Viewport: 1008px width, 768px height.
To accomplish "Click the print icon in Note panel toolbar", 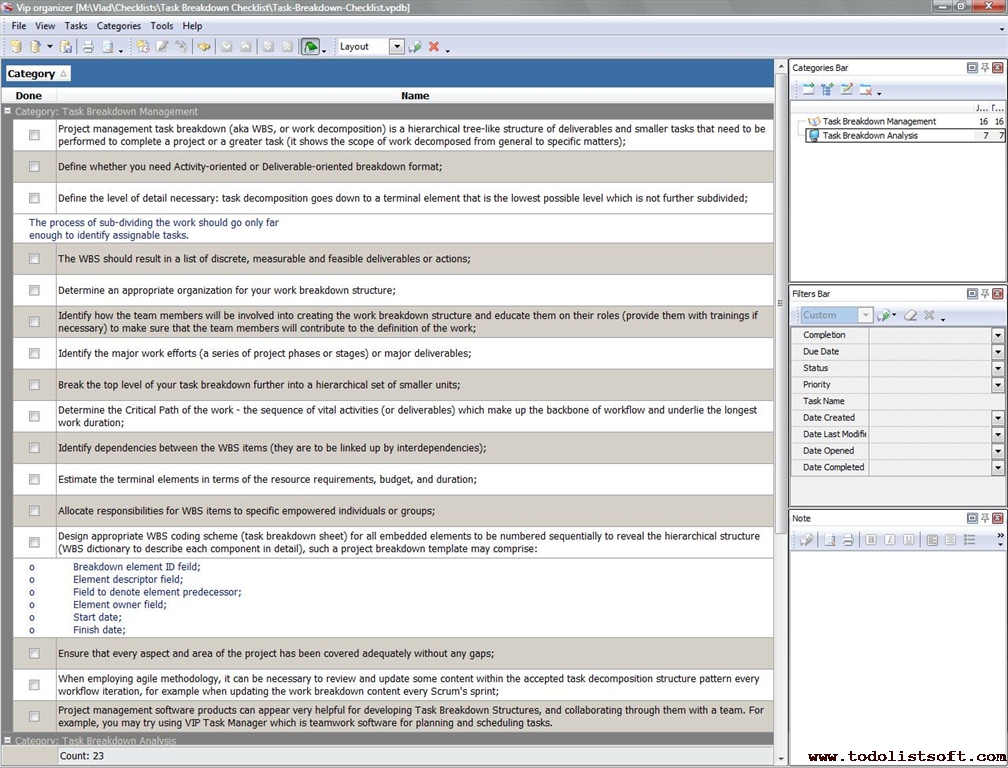I will pyautogui.click(x=848, y=540).
